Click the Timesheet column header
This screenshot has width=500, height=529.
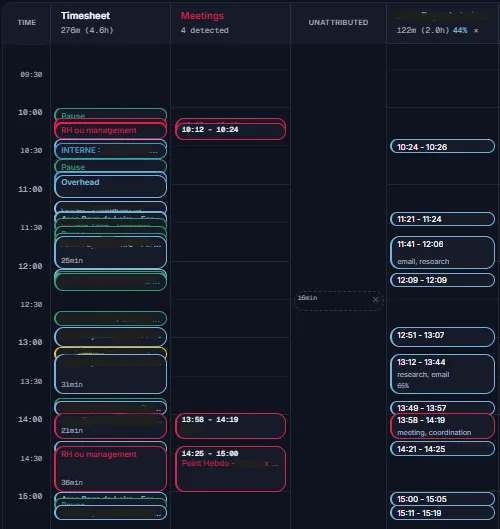(85, 16)
